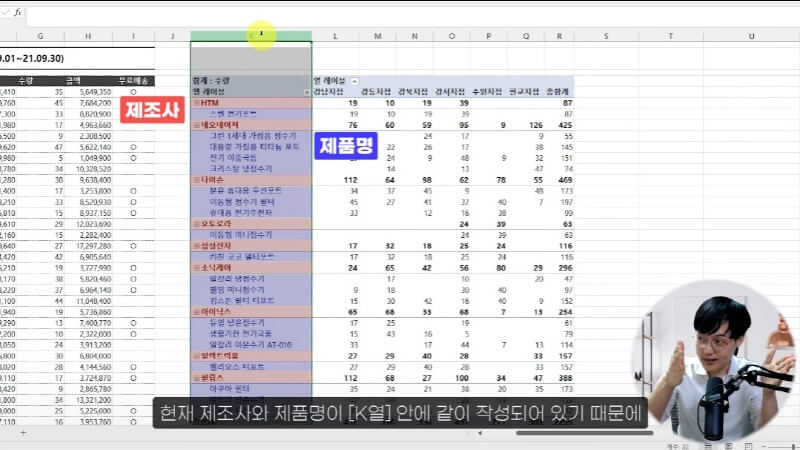
Task: Click the fx insert function icon
Action: pyautogui.click(x=17, y=12)
